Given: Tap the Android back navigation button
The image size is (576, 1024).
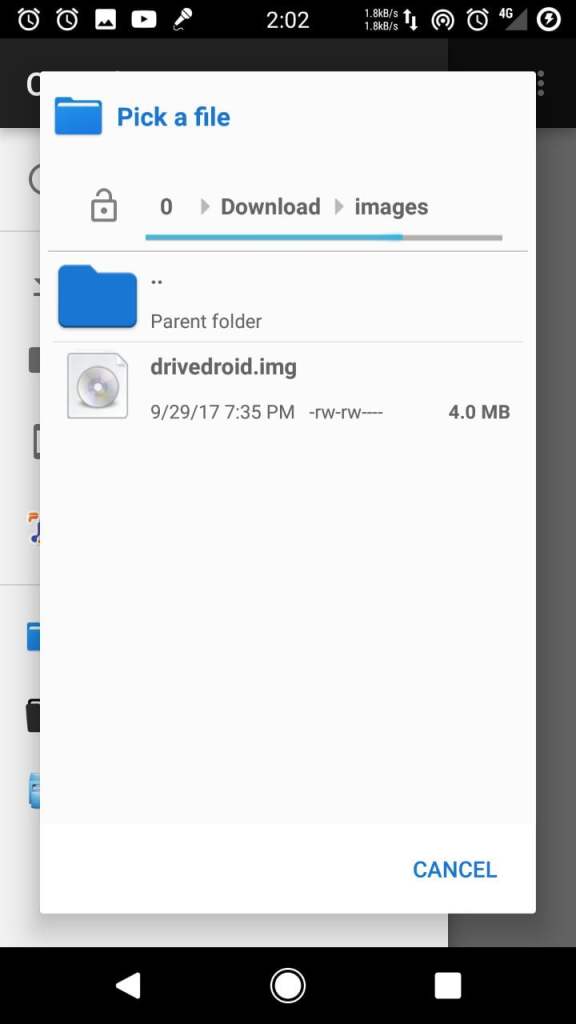Looking at the screenshot, I should (128, 985).
